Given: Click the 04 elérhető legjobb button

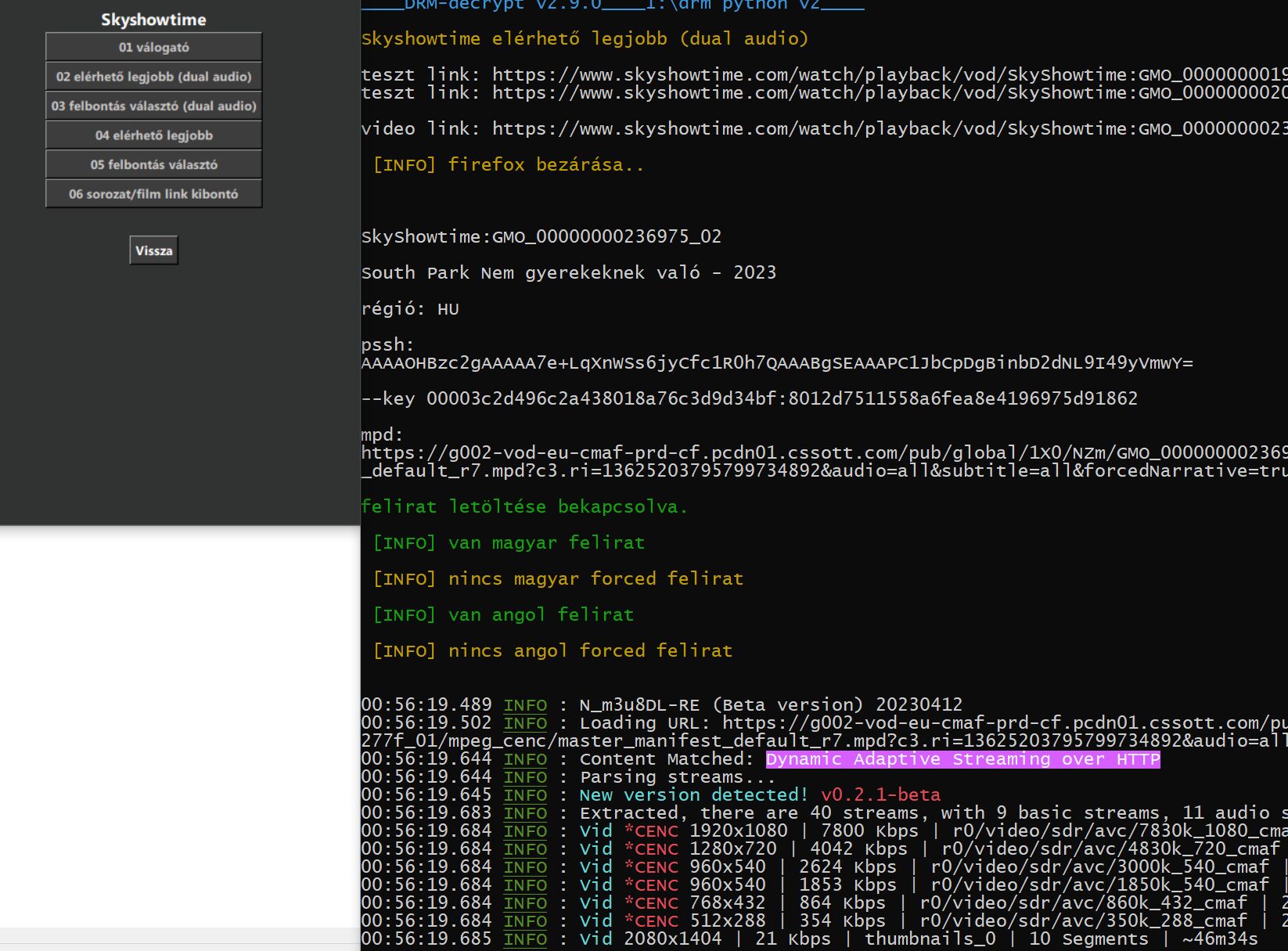Looking at the screenshot, I should (x=153, y=135).
